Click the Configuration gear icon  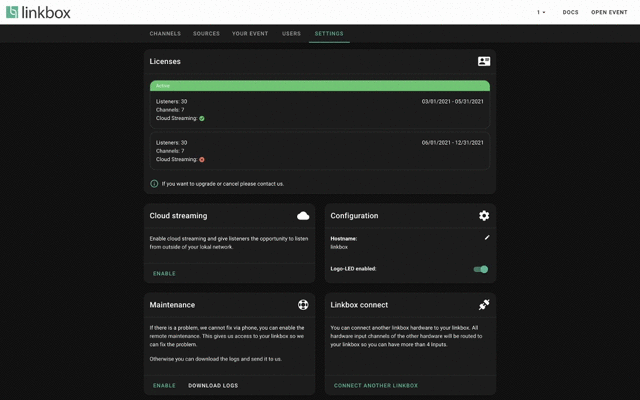(x=484, y=216)
